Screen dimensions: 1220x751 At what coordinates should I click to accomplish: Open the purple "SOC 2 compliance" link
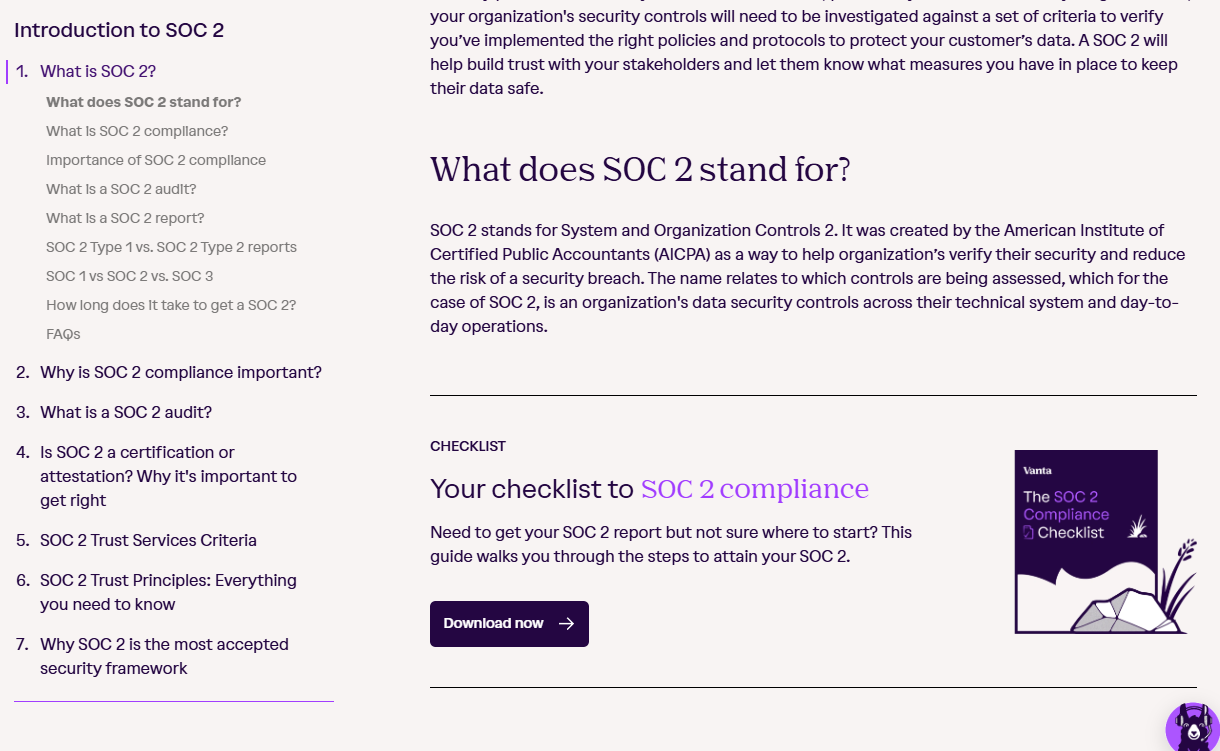(x=753, y=489)
